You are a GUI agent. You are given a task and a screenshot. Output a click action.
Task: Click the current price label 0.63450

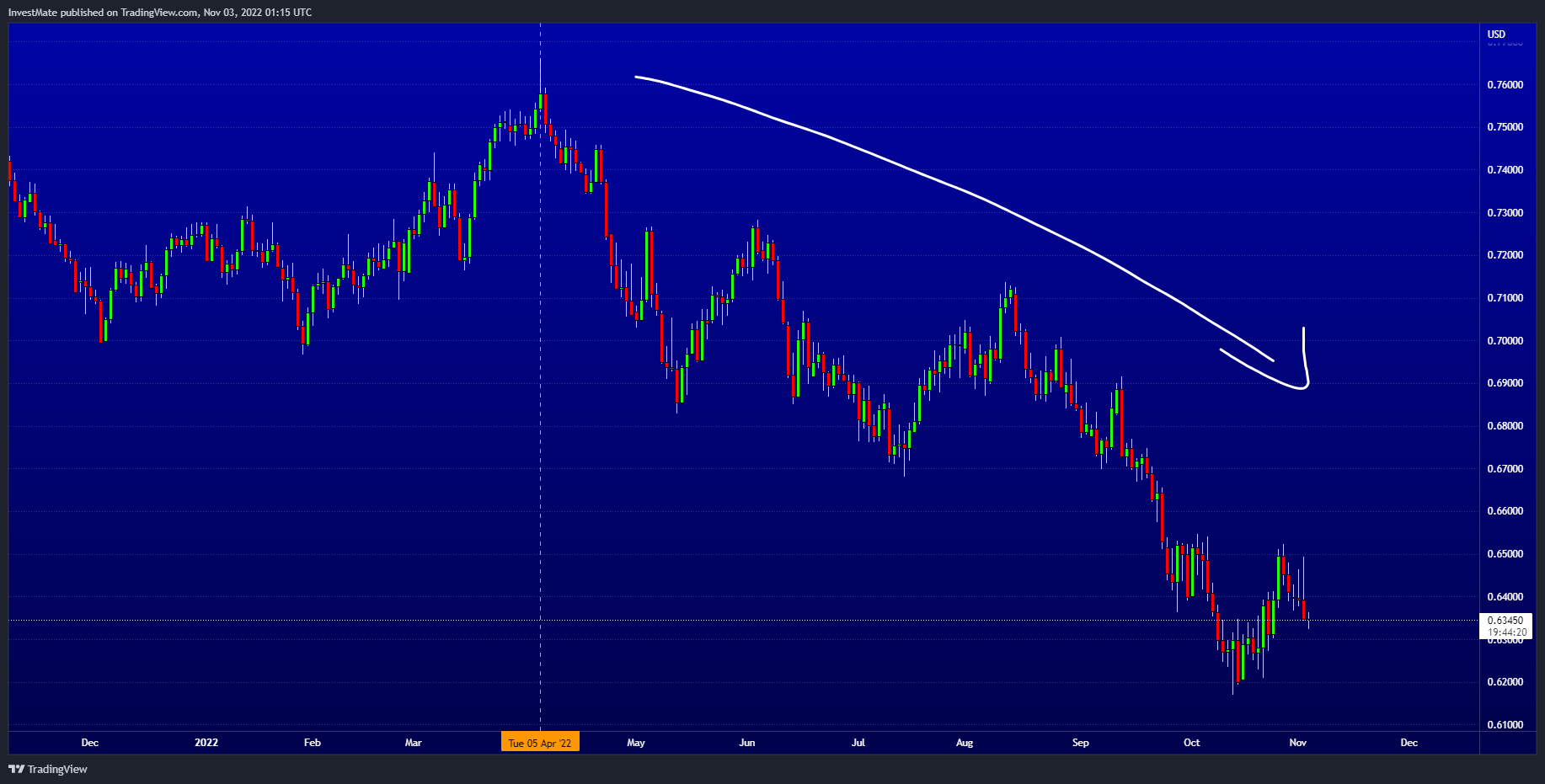pos(1505,621)
